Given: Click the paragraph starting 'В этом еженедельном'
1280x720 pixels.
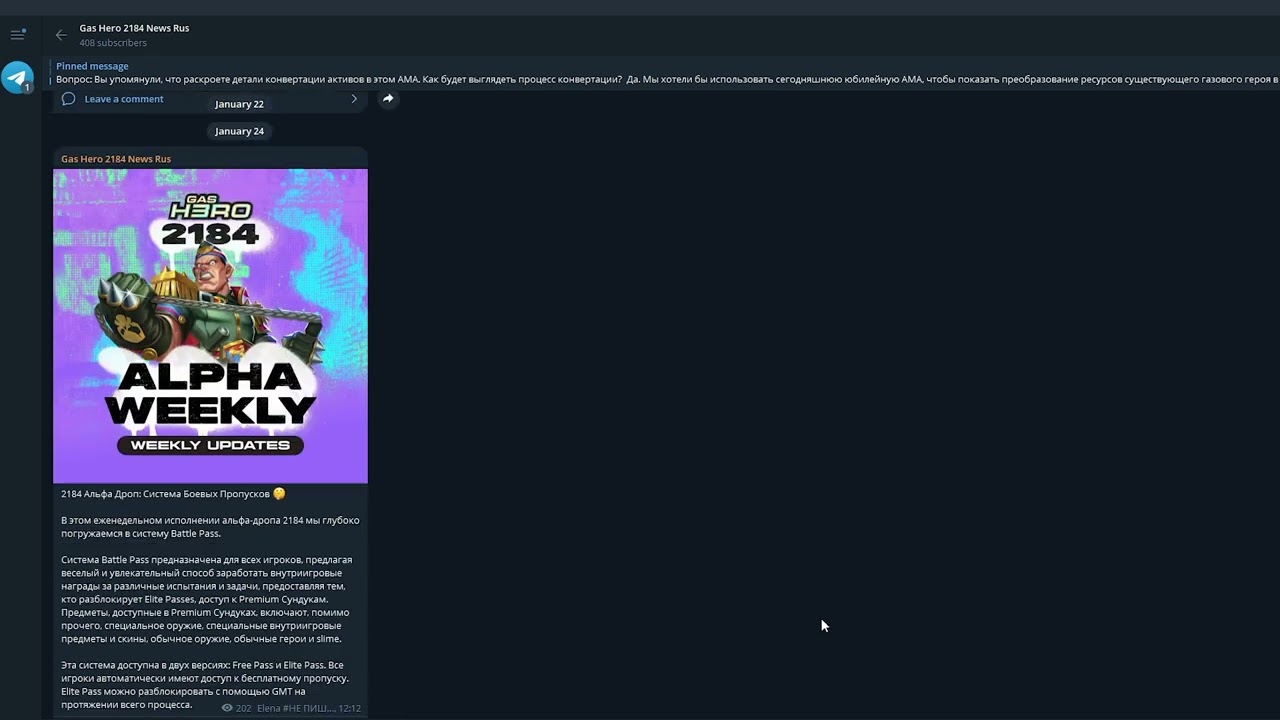Looking at the screenshot, I should click(x=210, y=527).
